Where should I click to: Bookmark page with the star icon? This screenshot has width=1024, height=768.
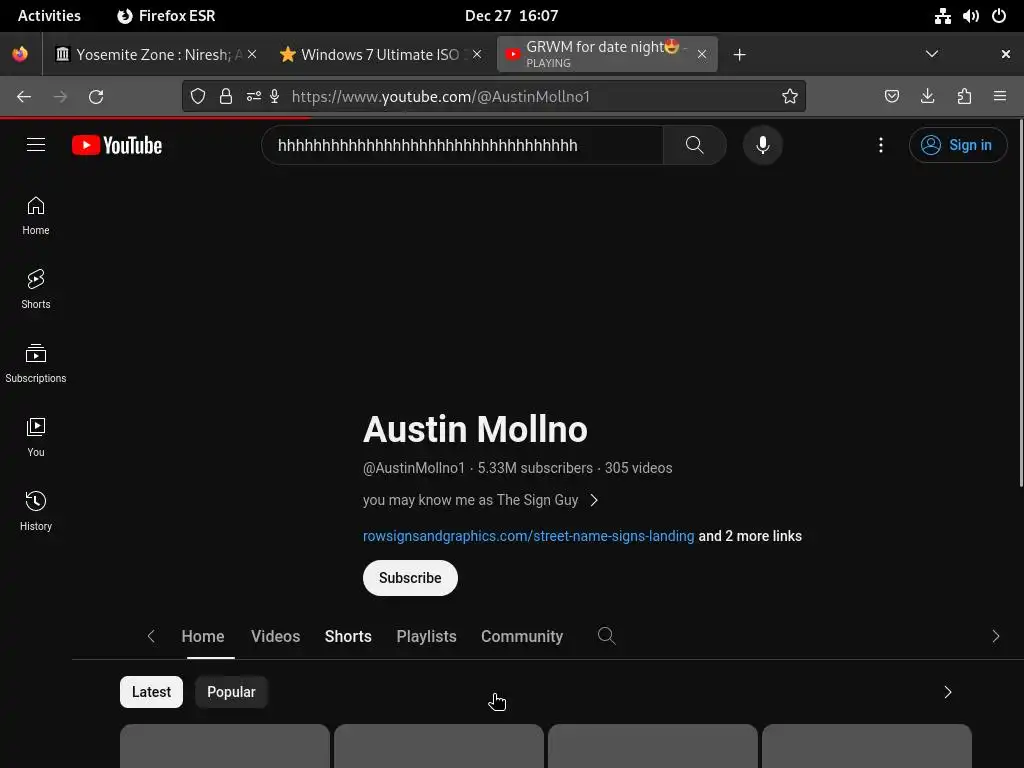point(790,97)
